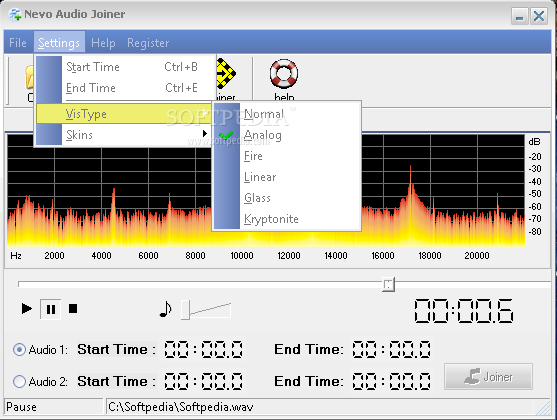Click Audio 1 Start Time display

coord(203,349)
